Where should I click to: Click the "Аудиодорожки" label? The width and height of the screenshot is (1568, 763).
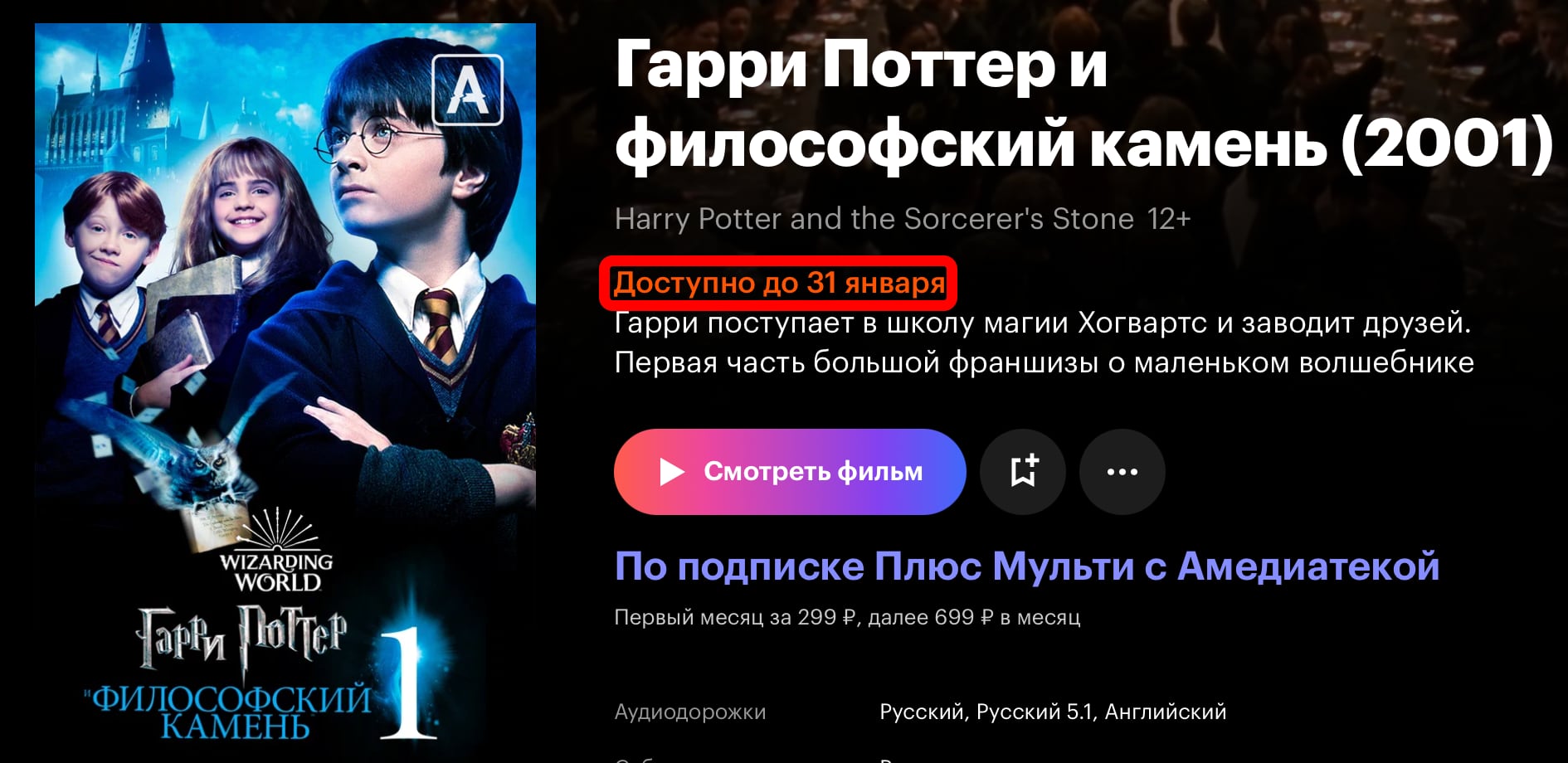pos(690,712)
